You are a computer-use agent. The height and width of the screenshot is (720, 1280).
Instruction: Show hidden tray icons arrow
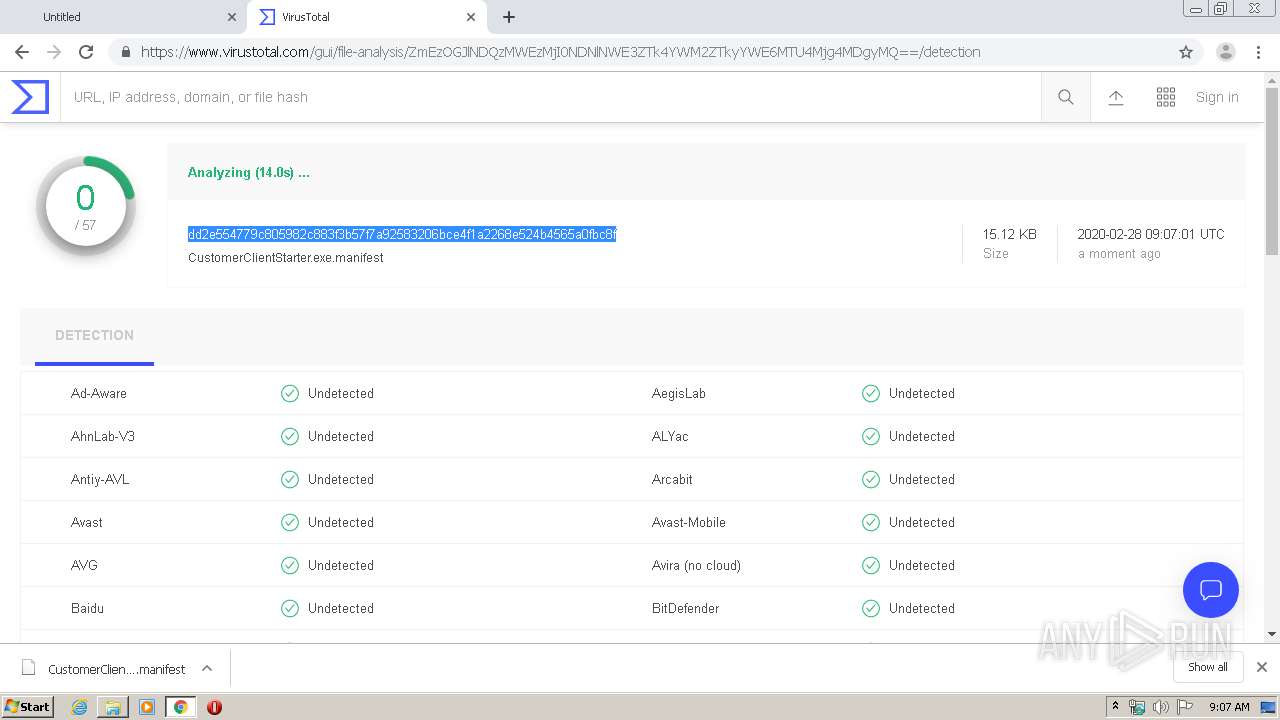click(x=1115, y=707)
